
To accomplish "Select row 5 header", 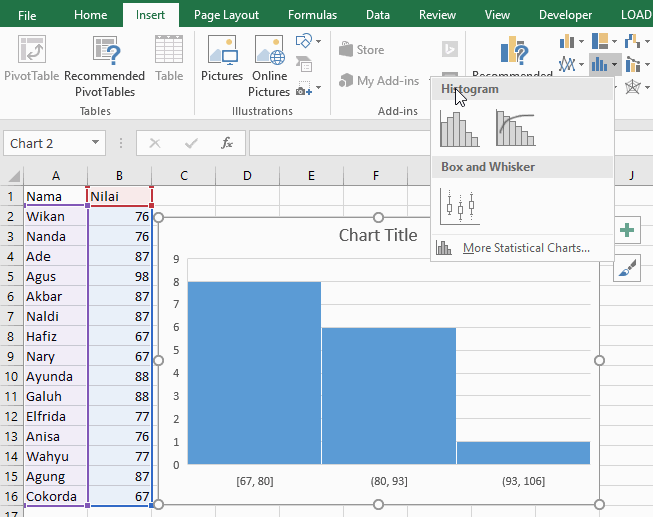I will (x=11, y=276).
